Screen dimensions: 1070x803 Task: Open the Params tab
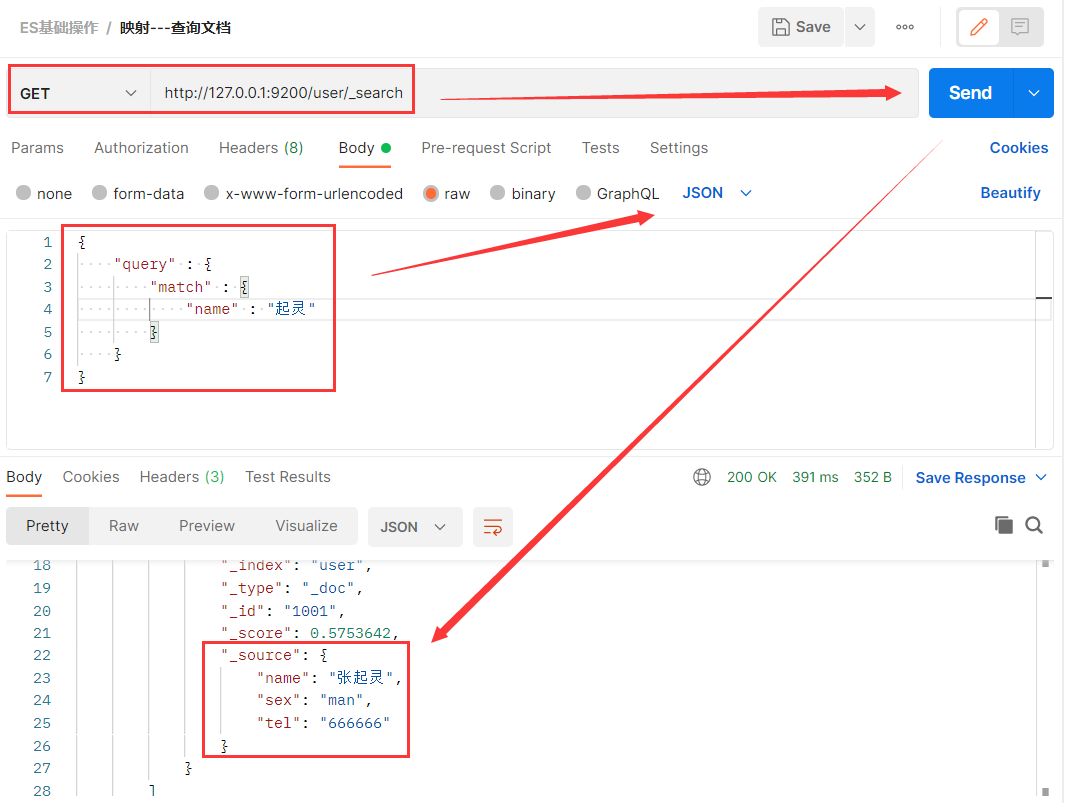(x=38, y=148)
